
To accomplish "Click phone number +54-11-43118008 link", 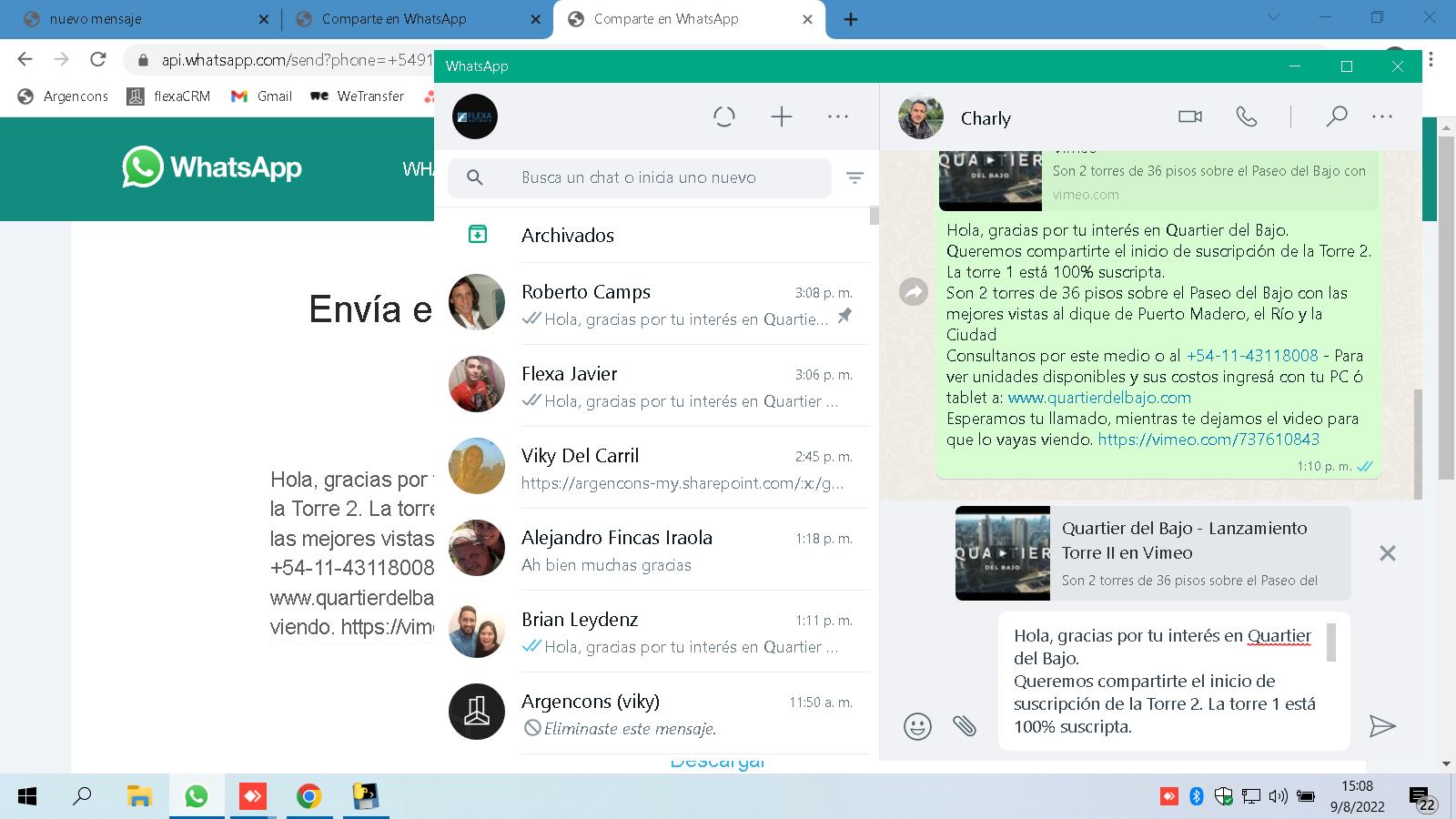I will point(1252,356).
